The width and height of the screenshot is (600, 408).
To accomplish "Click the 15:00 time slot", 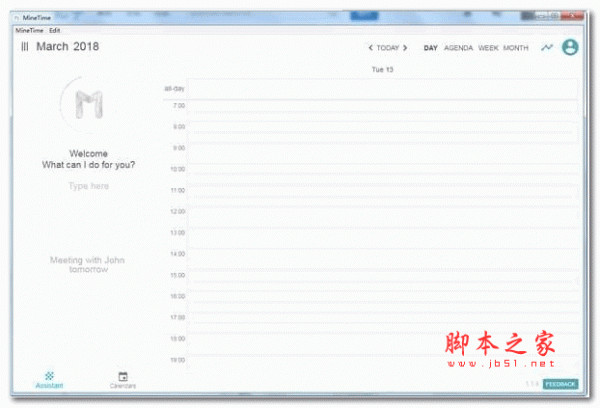I will 383,280.
